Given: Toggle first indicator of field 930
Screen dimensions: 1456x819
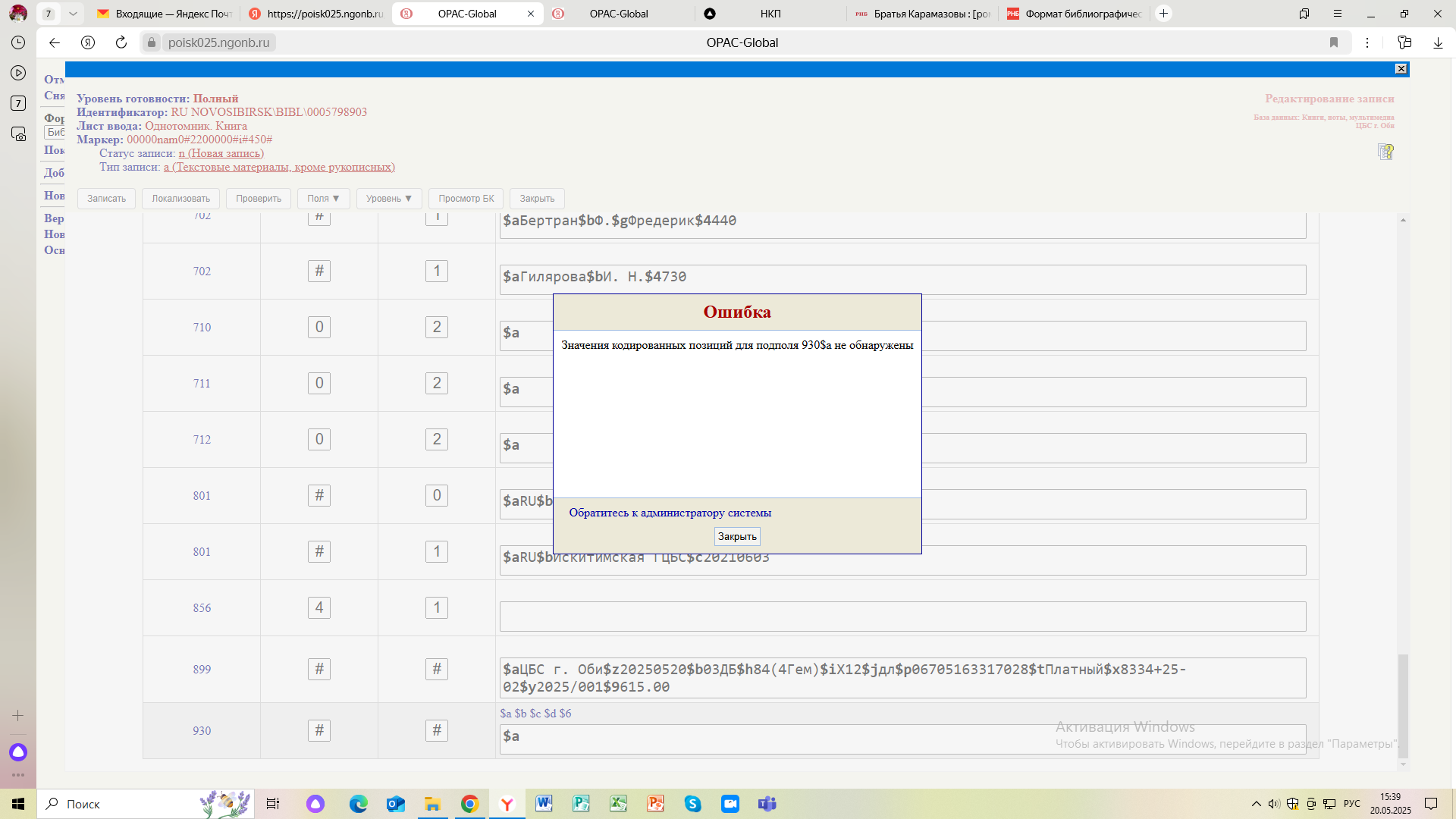Looking at the screenshot, I should 319,730.
